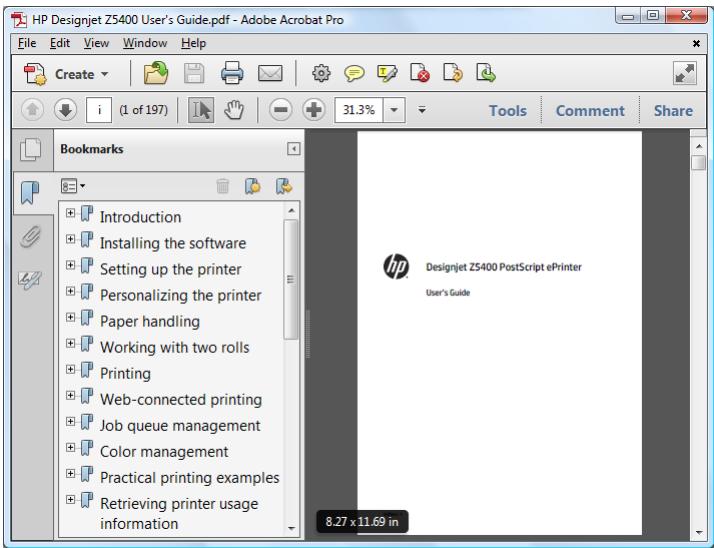Open preferences gear icon in toolbar
Viewport: 714px width, 548px height.
321,73
